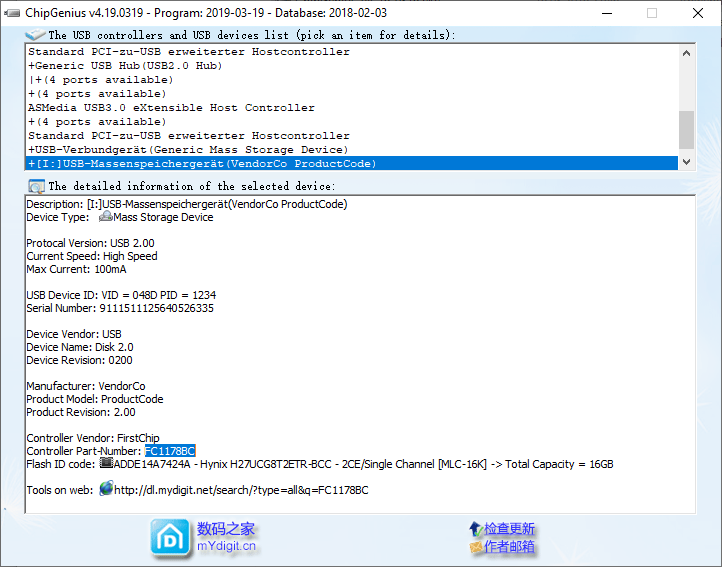Open the 数码之家 mYdigit.cn link
Viewport: 722px width, 567px height.
coord(226,537)
